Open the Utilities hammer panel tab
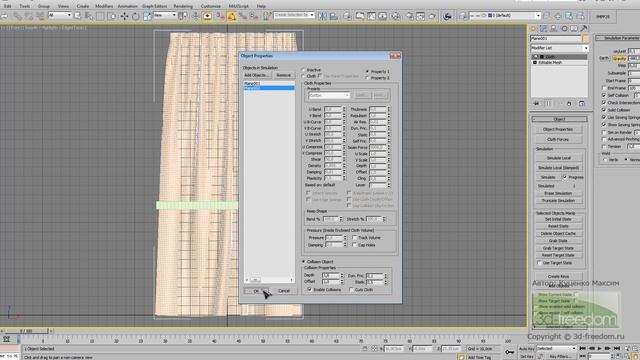Viewport: 640px width, 360px height. 584,29
